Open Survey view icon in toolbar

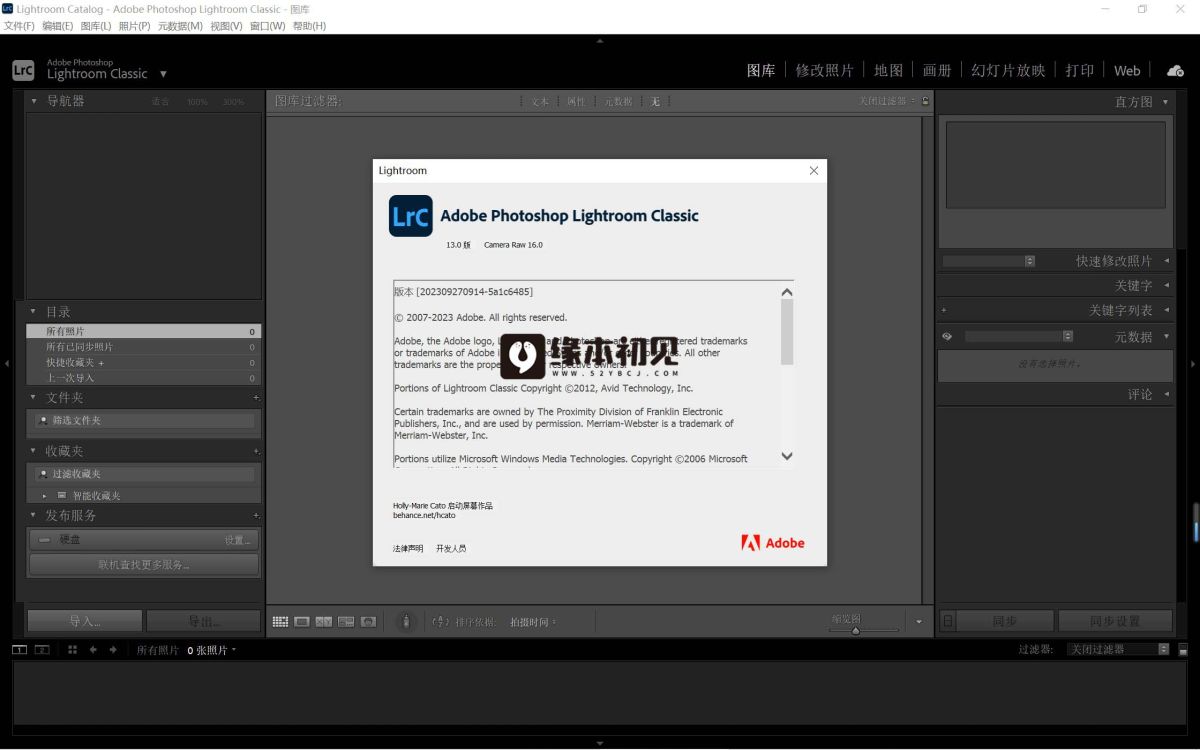(346, 622)
